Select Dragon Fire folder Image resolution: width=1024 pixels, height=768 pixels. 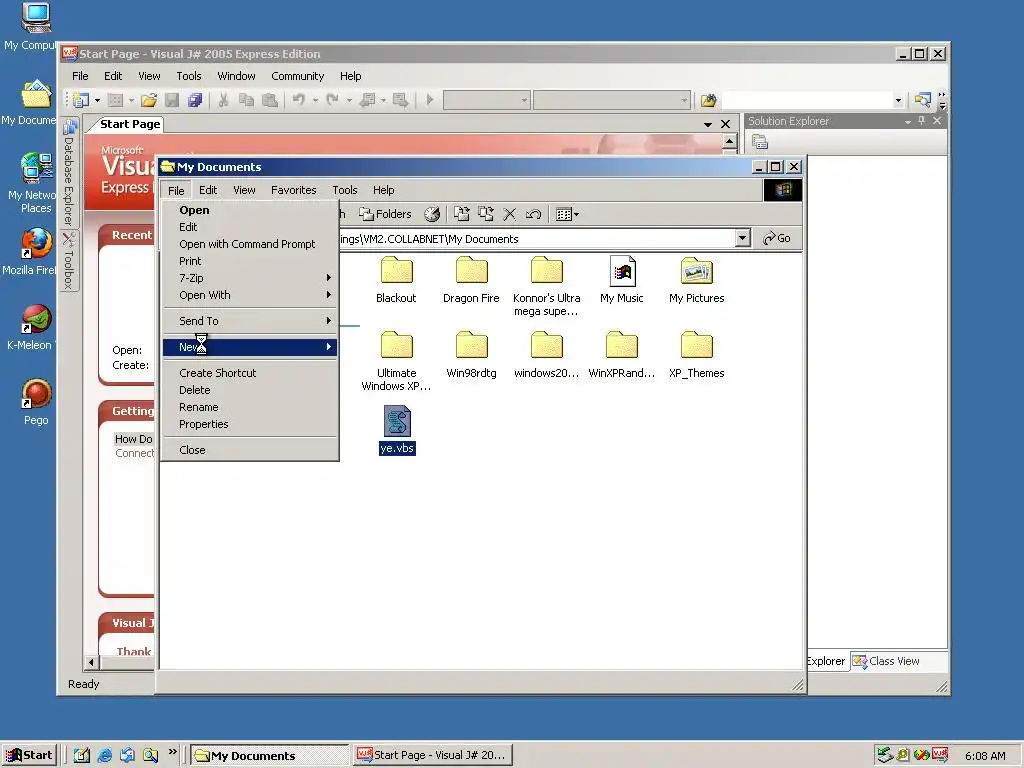(471, 280)
